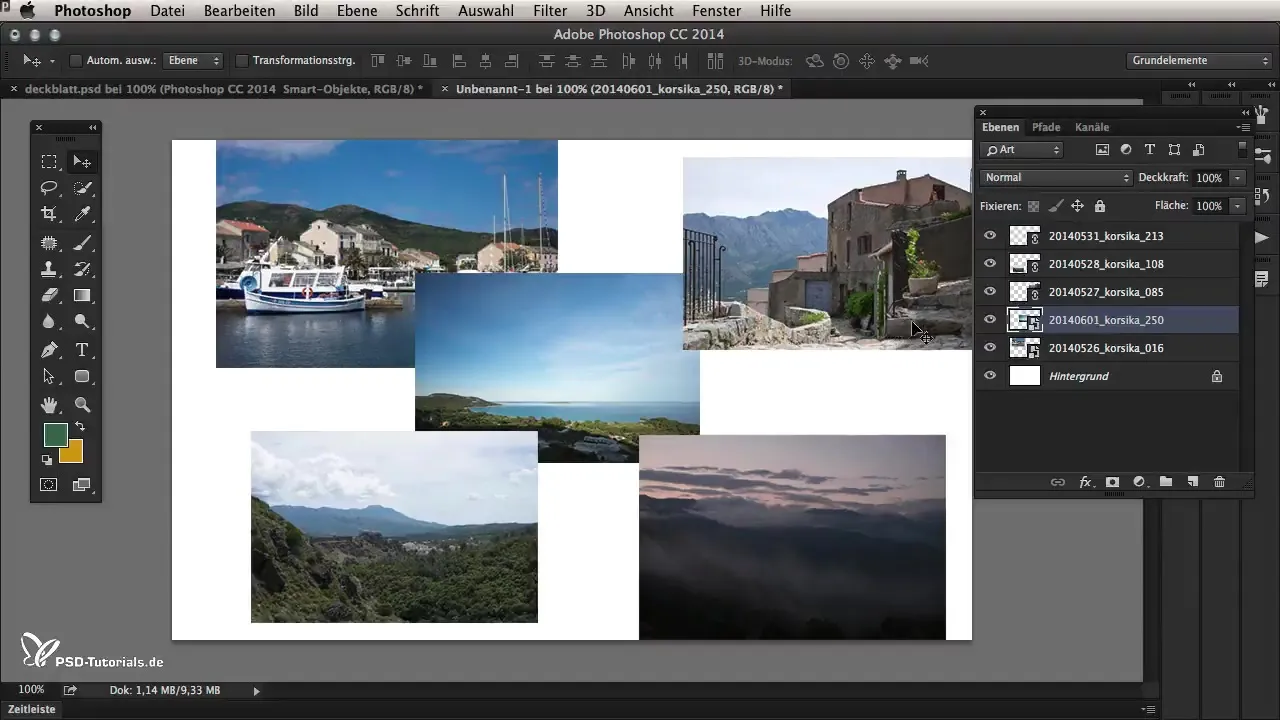1280x720 pixels.
Task: Hide layer 20140531_korsika_213
Action: pyautogui.click(x=990, y=236)
